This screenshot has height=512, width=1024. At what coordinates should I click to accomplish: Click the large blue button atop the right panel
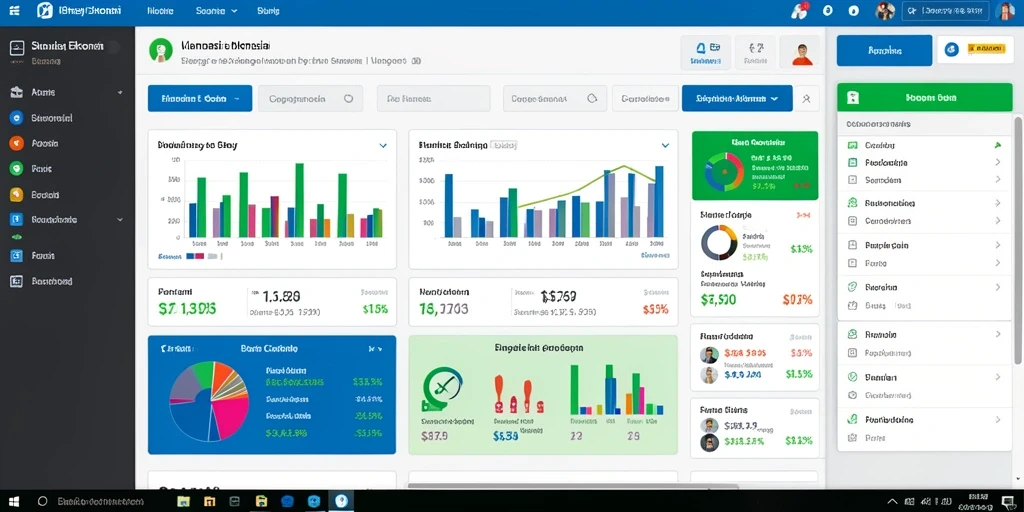point(884,50)
